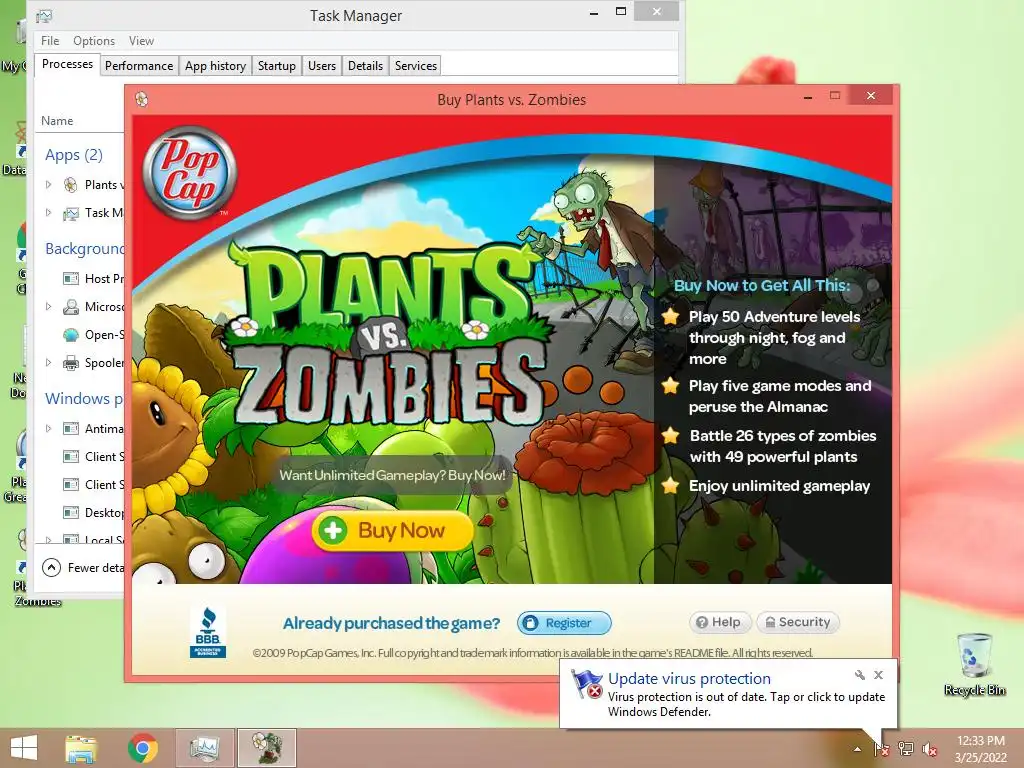Click the Want Unlimited Gameplay banner text

[392, 475]
